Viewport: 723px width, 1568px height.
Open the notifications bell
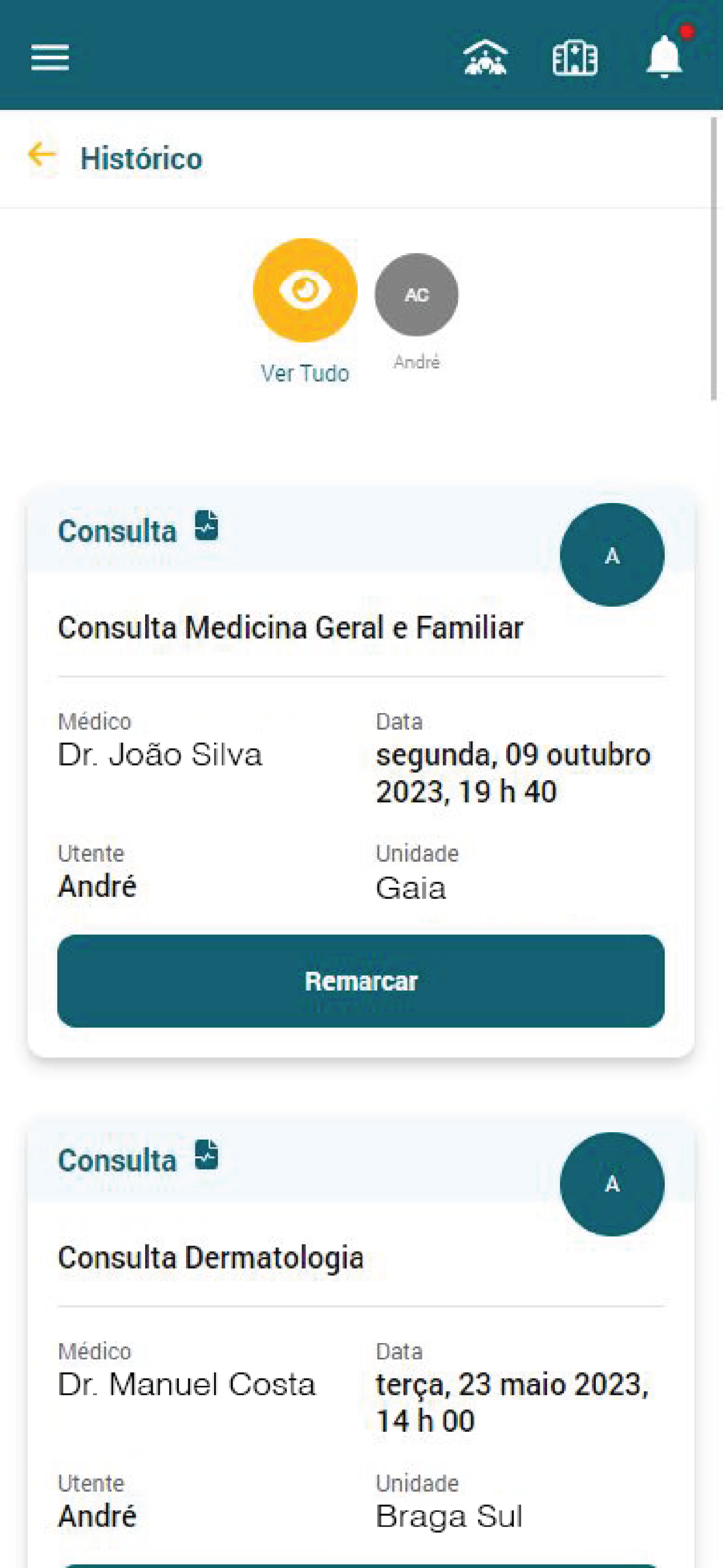[664, 57]
